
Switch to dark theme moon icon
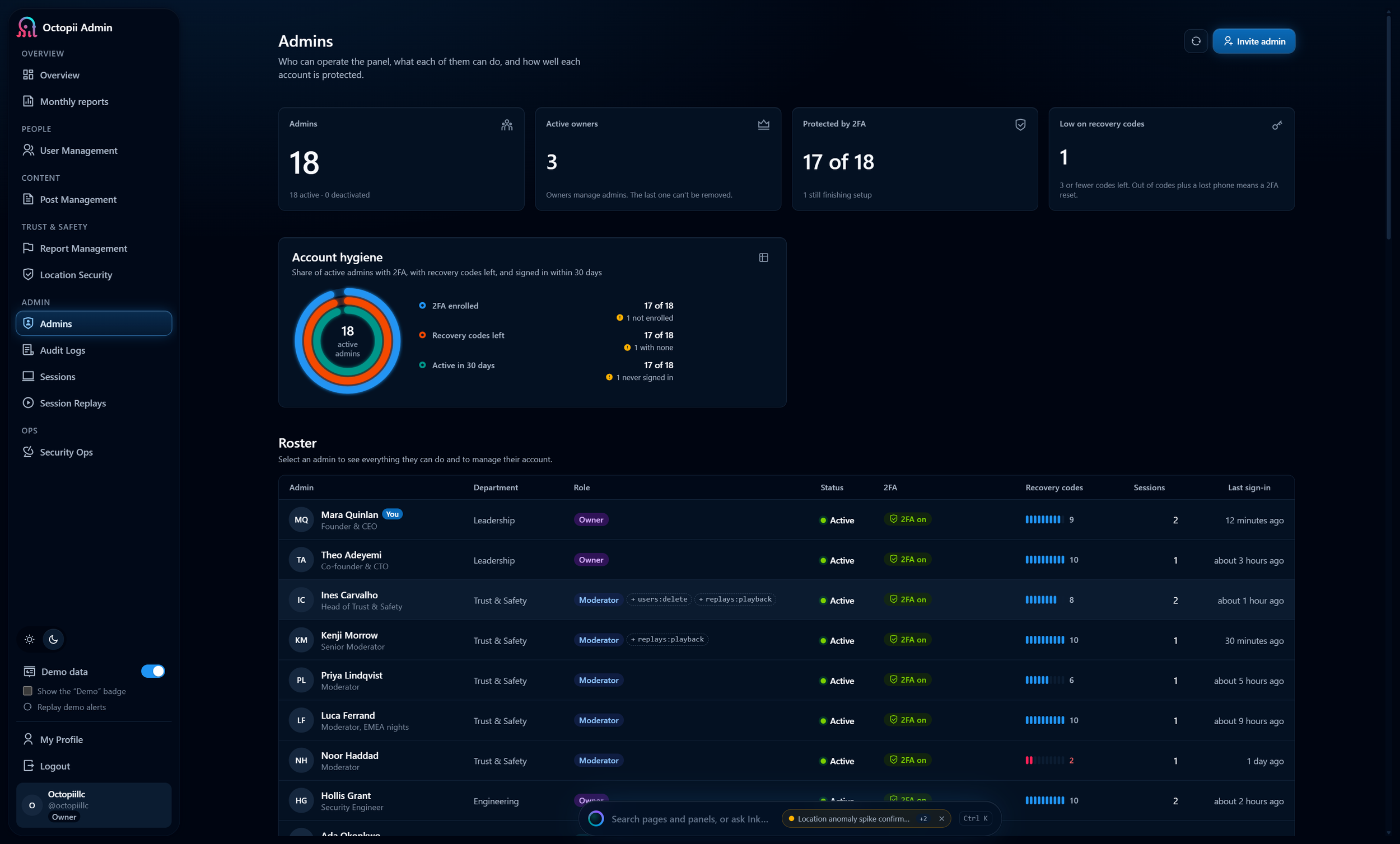point(53,639)
